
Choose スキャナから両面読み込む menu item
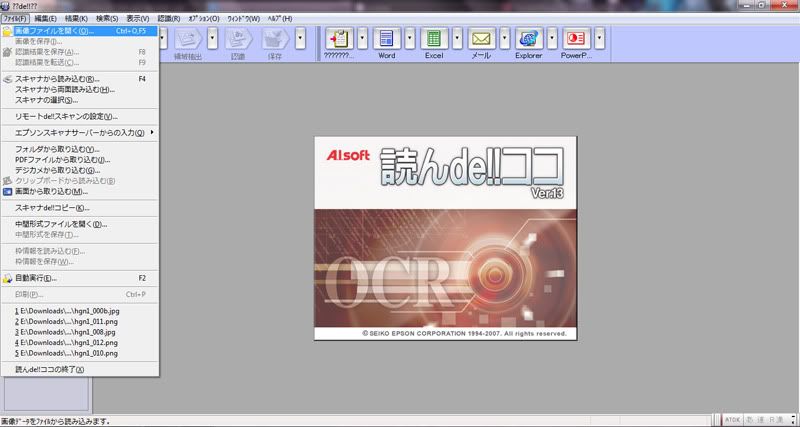(x=80, y=90)
